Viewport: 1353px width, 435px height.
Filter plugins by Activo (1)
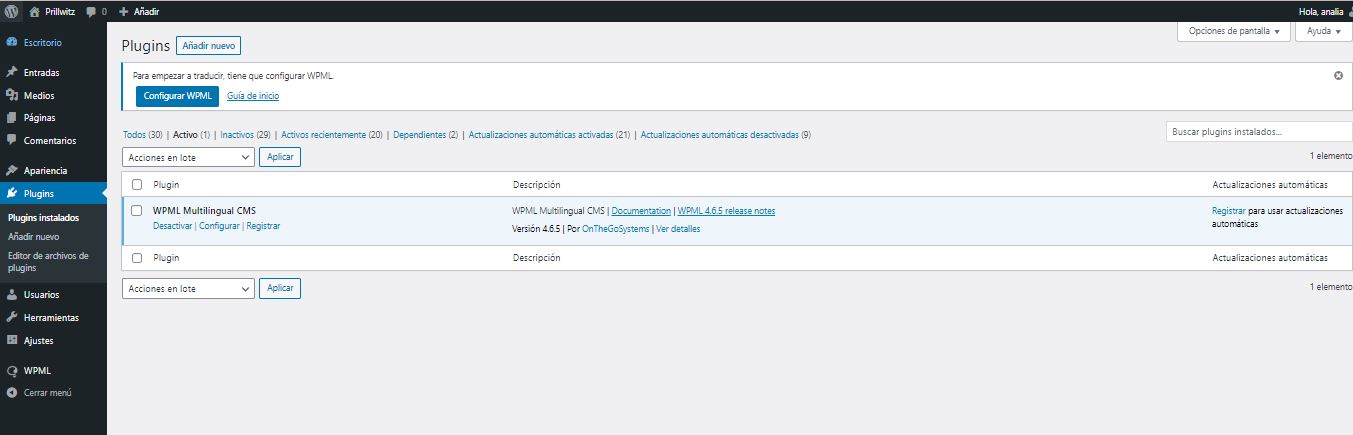192,134
